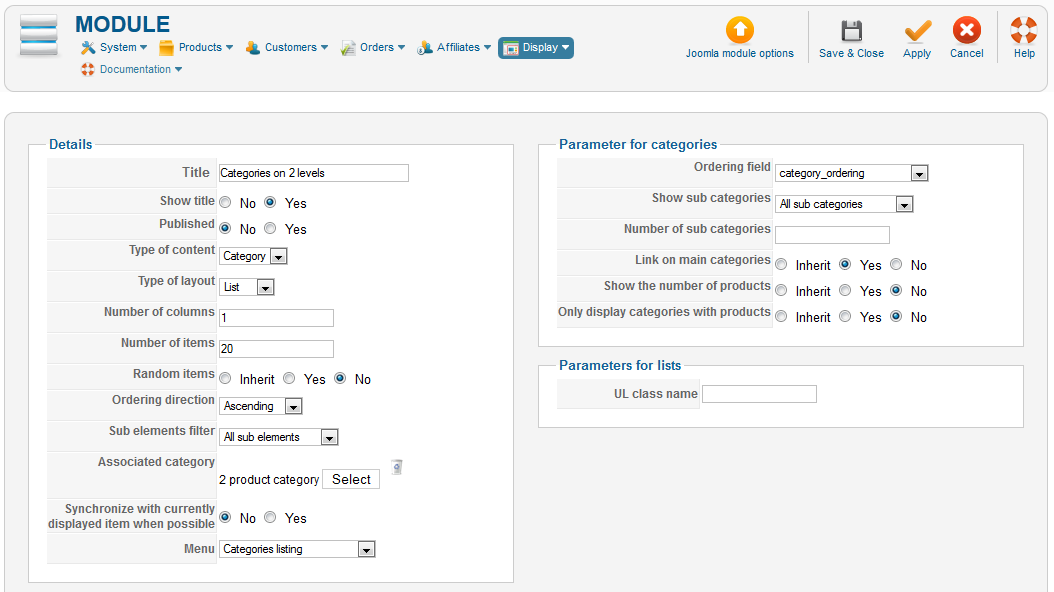Click the HikaShop module stack logo

(x=39, y=37)
